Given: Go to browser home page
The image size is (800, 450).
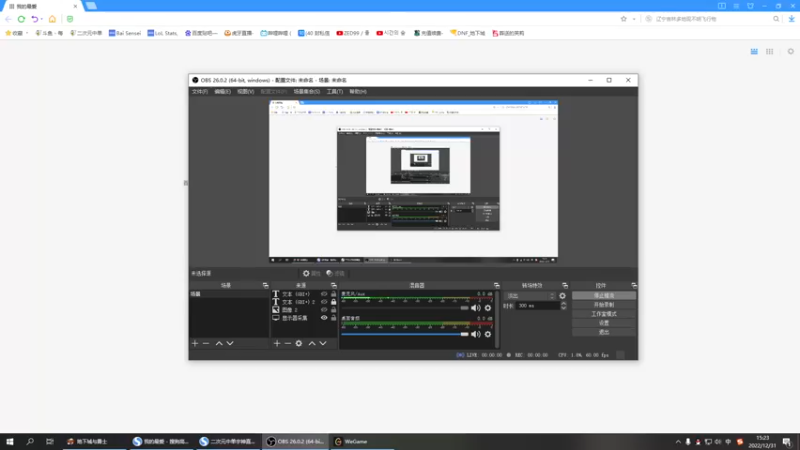Looking at the screenshot, I should 52,19.
